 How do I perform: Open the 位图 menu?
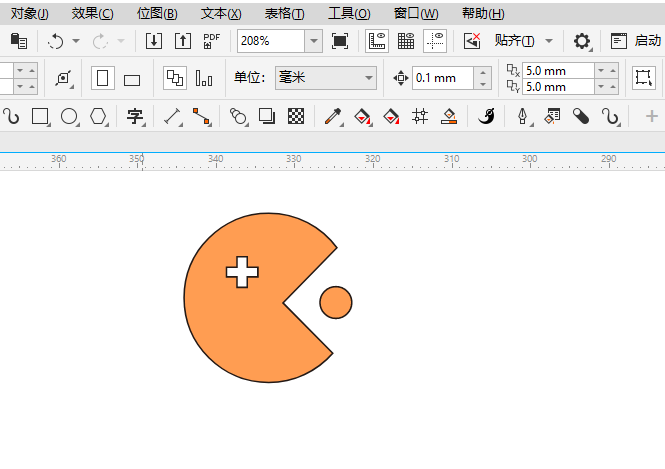[x=157, y=13]
